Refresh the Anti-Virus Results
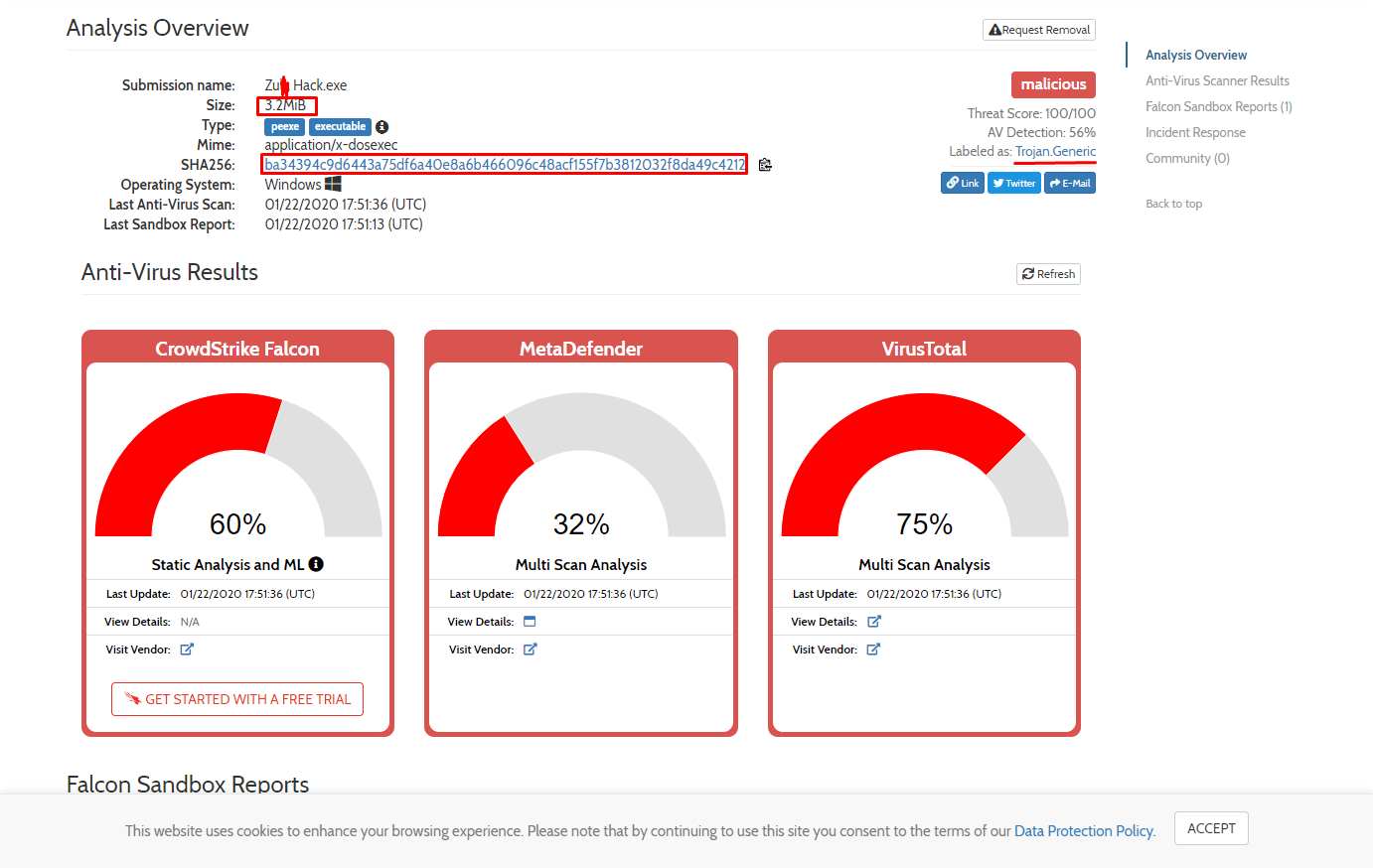This screenshot has height=868, width=1373. click(x=1048, y=274)
